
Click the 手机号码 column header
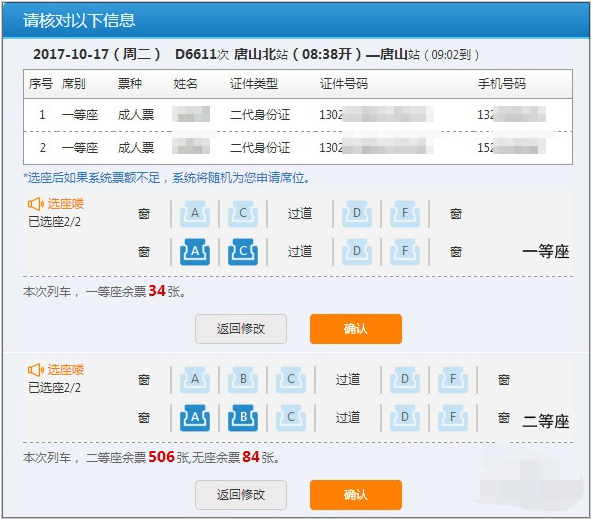pyautogui.click(x=502, y=84)
